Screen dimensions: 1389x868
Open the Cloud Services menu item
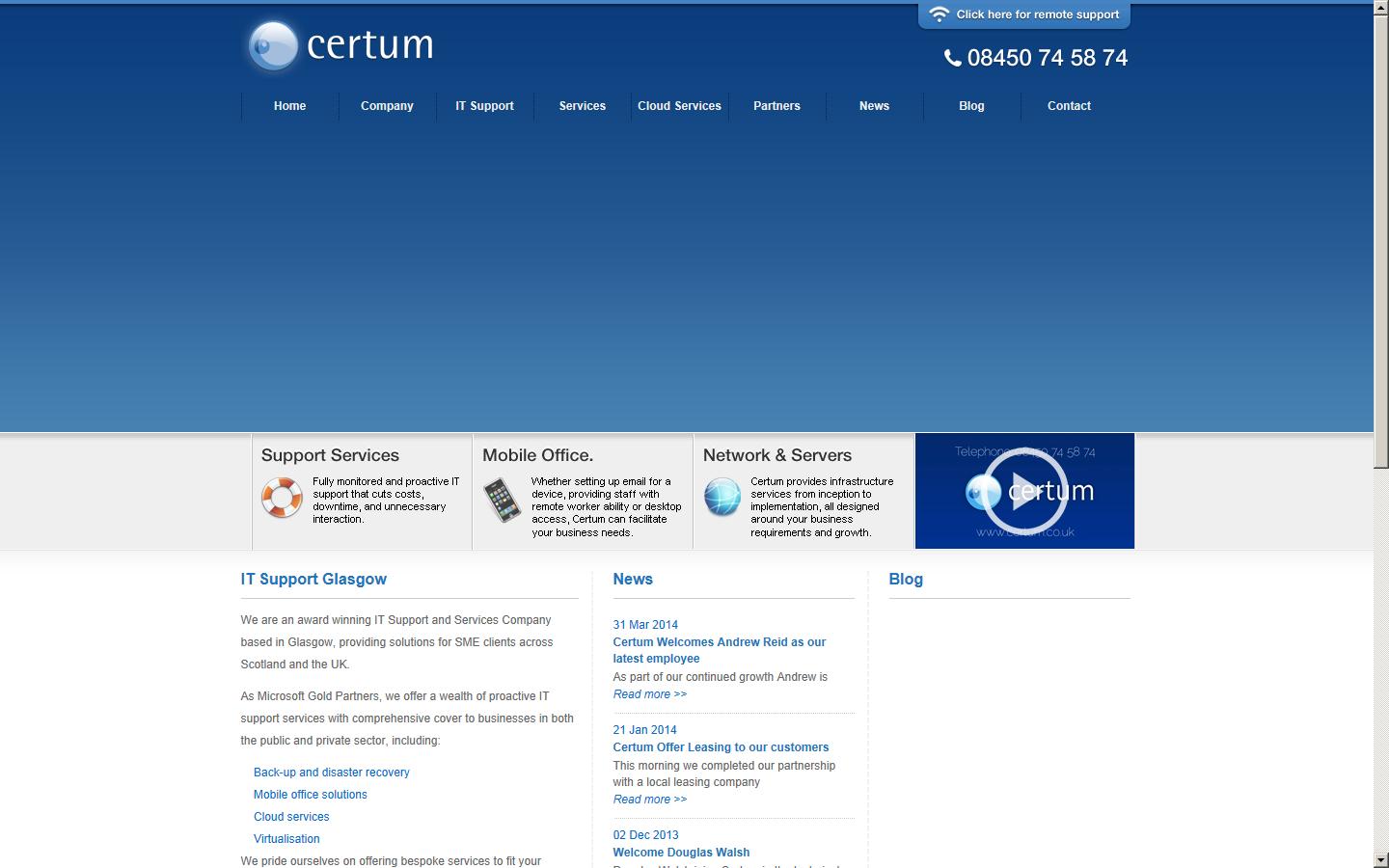(x=679, y=106)
